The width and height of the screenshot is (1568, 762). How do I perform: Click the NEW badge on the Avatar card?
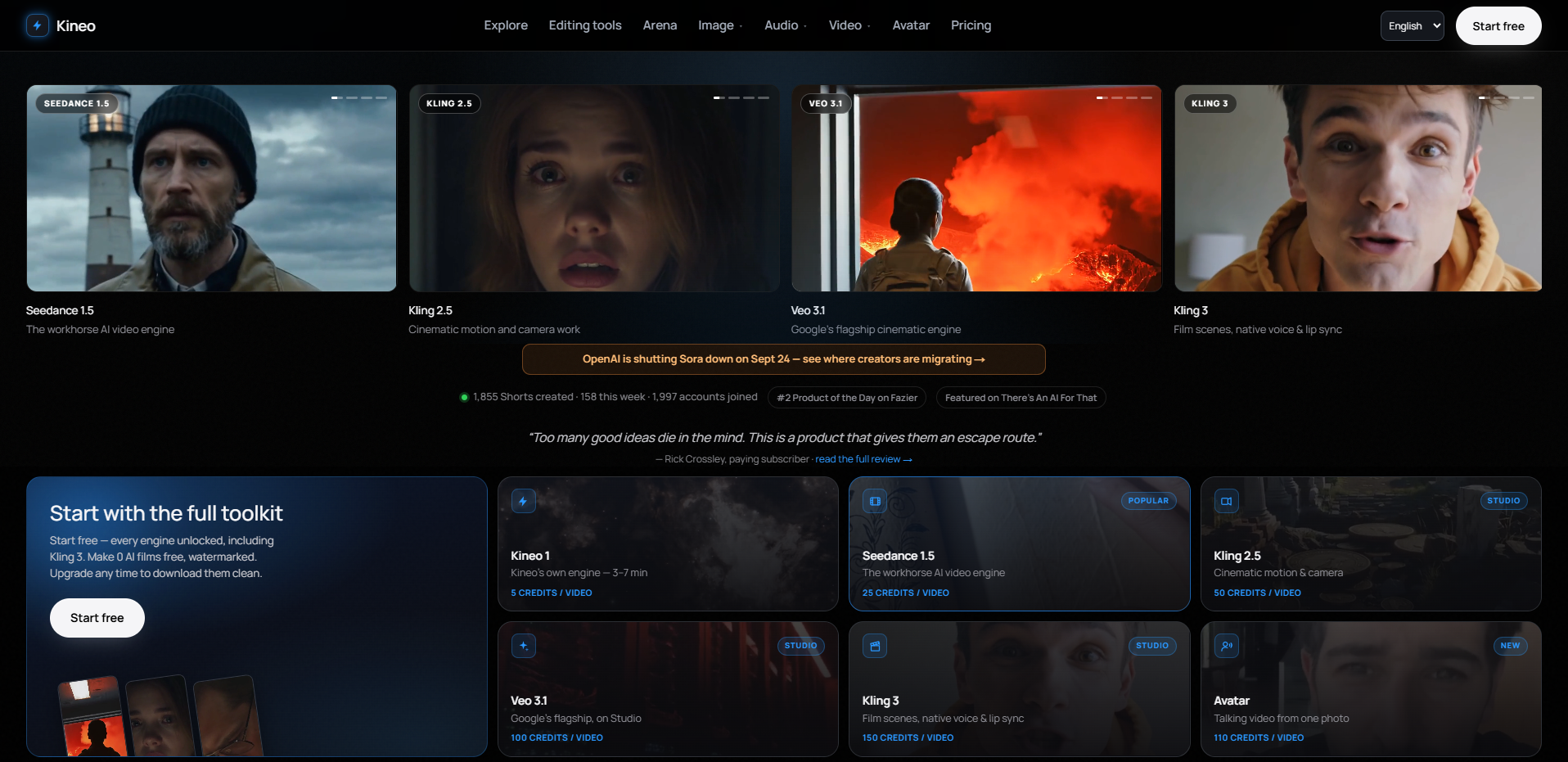pos(1510,646)
